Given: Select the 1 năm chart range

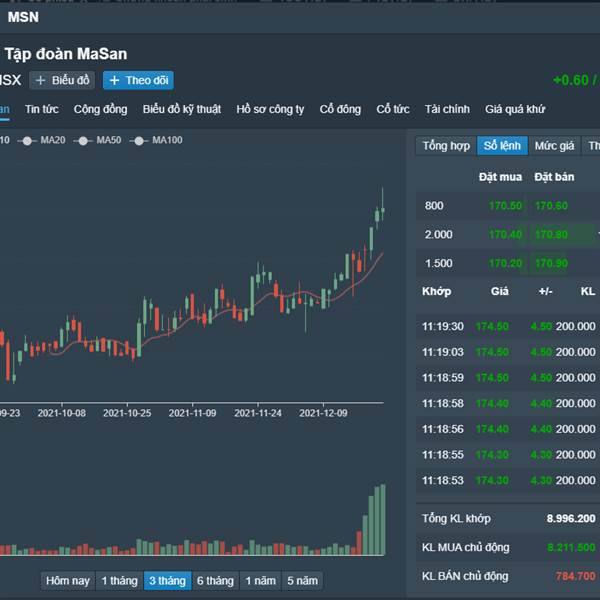Looking at the screenshot, I should click(261, 580).
